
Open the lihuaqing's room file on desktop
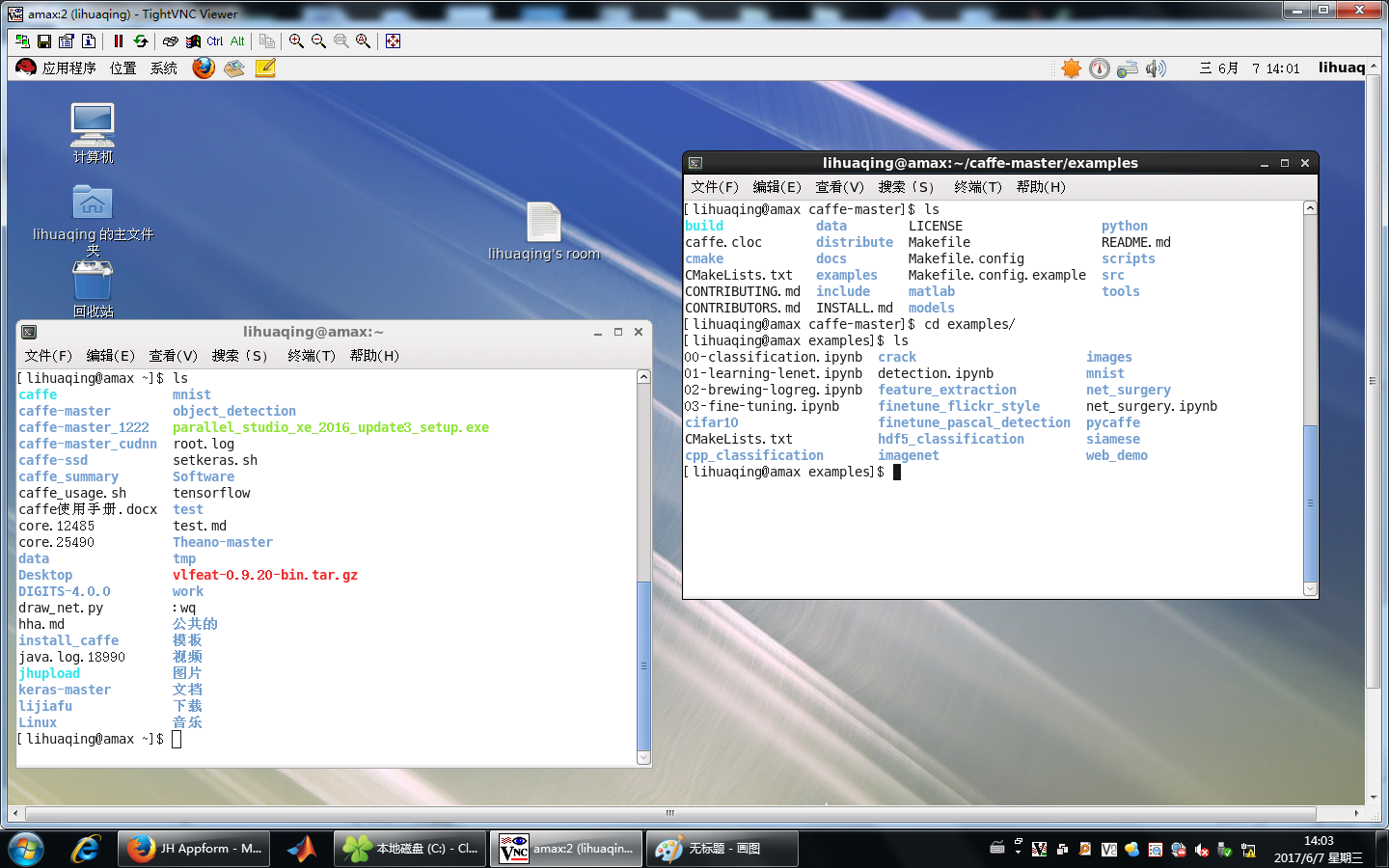(x=544, y=231)
